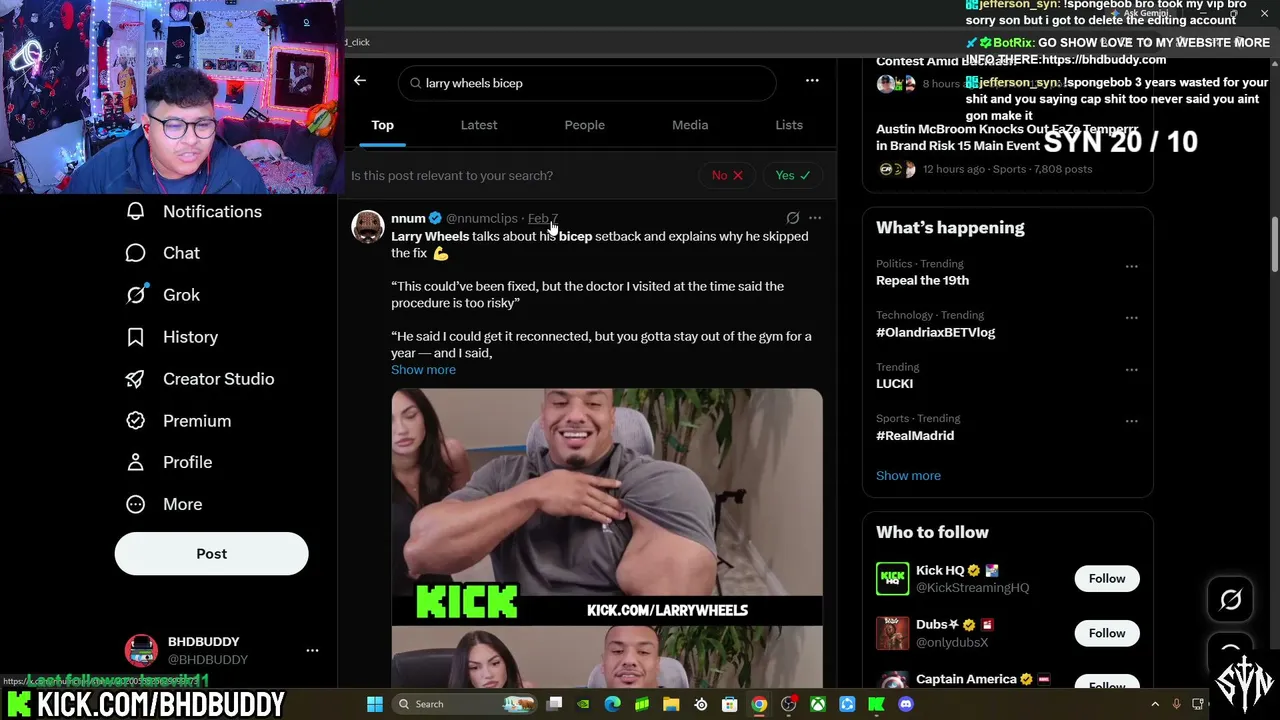Click nnum's profile avatar on the post
Image resolution: width=1280 pixels, height=720 pixels.
pos(368,227)
